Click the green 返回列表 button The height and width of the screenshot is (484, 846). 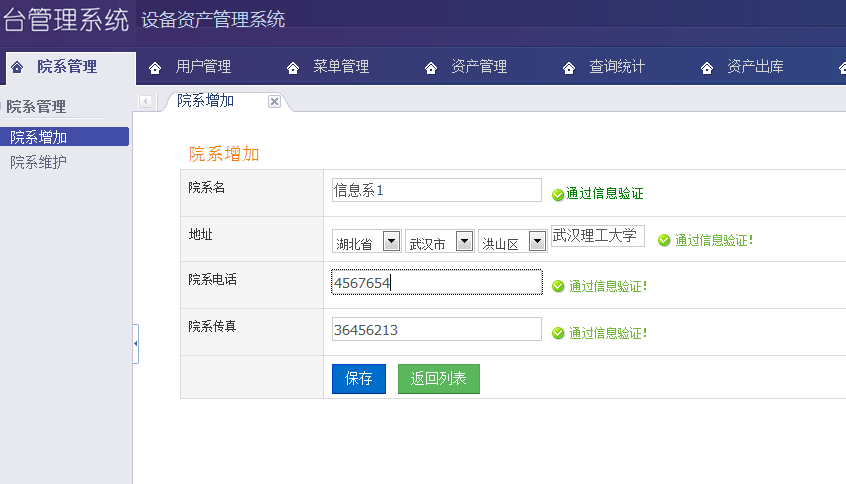438,379
